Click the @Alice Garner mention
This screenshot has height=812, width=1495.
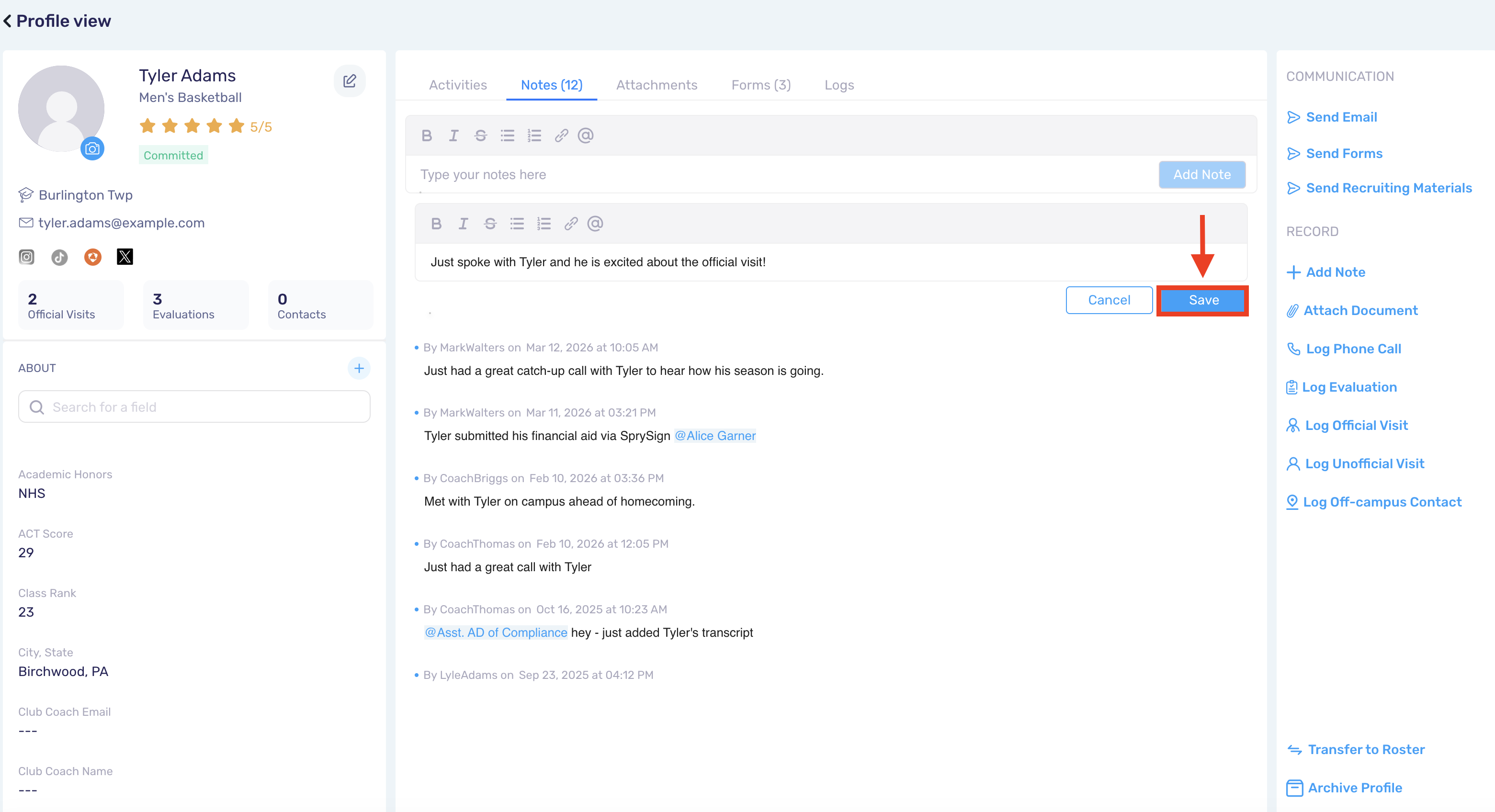click(715, 436)
